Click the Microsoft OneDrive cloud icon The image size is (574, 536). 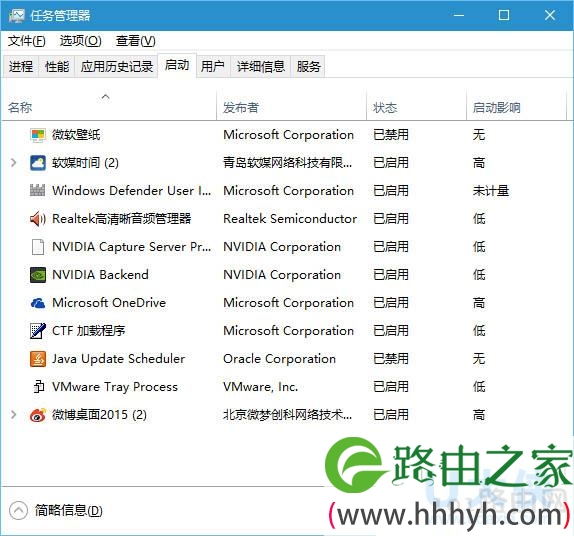pyautogui.click(x=38, y=303)
